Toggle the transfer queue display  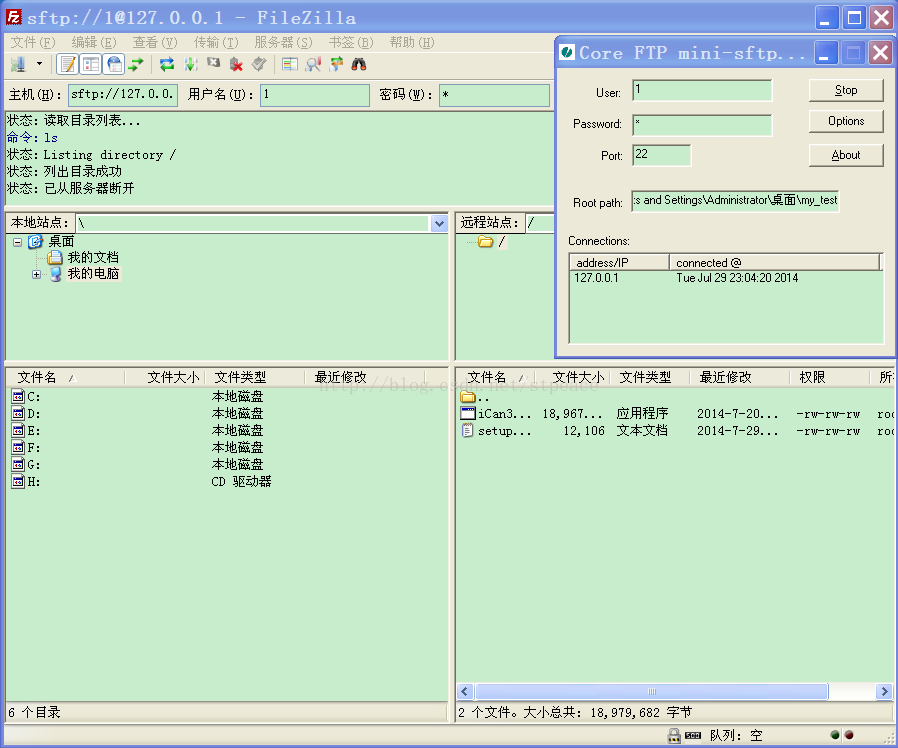[x=136, y=64]
